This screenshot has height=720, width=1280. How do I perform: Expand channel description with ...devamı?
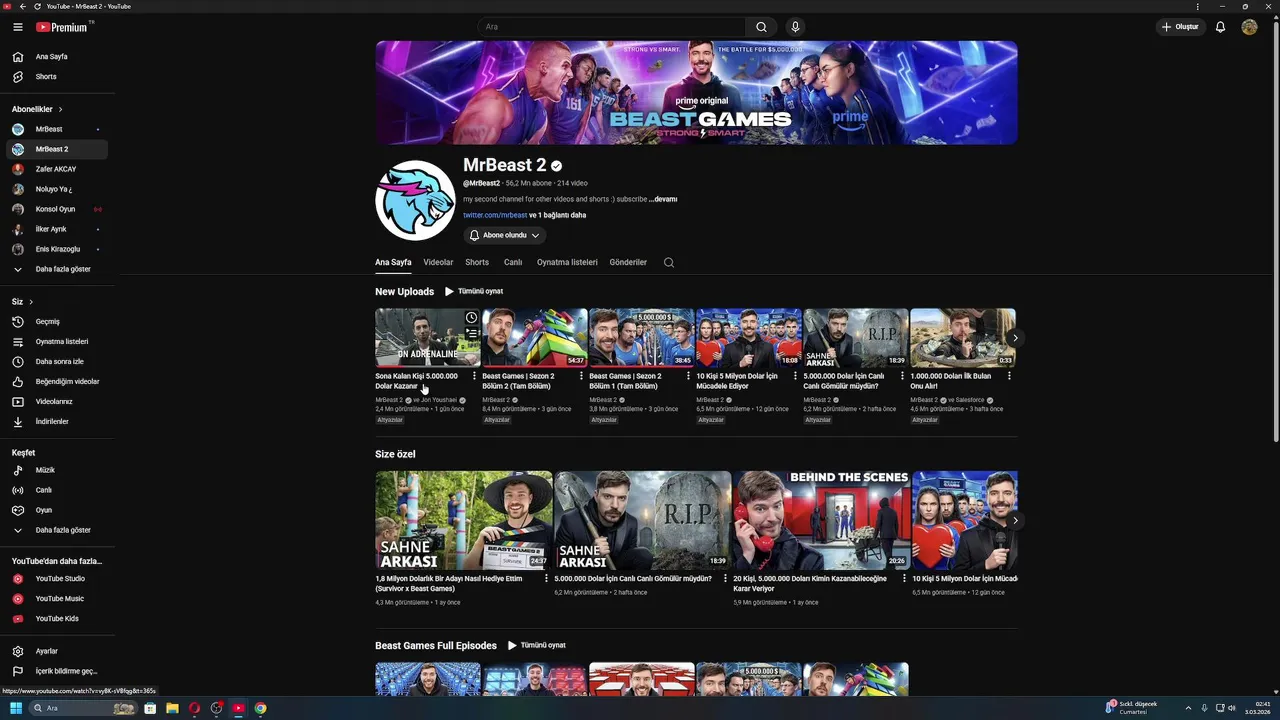[663, 199]
